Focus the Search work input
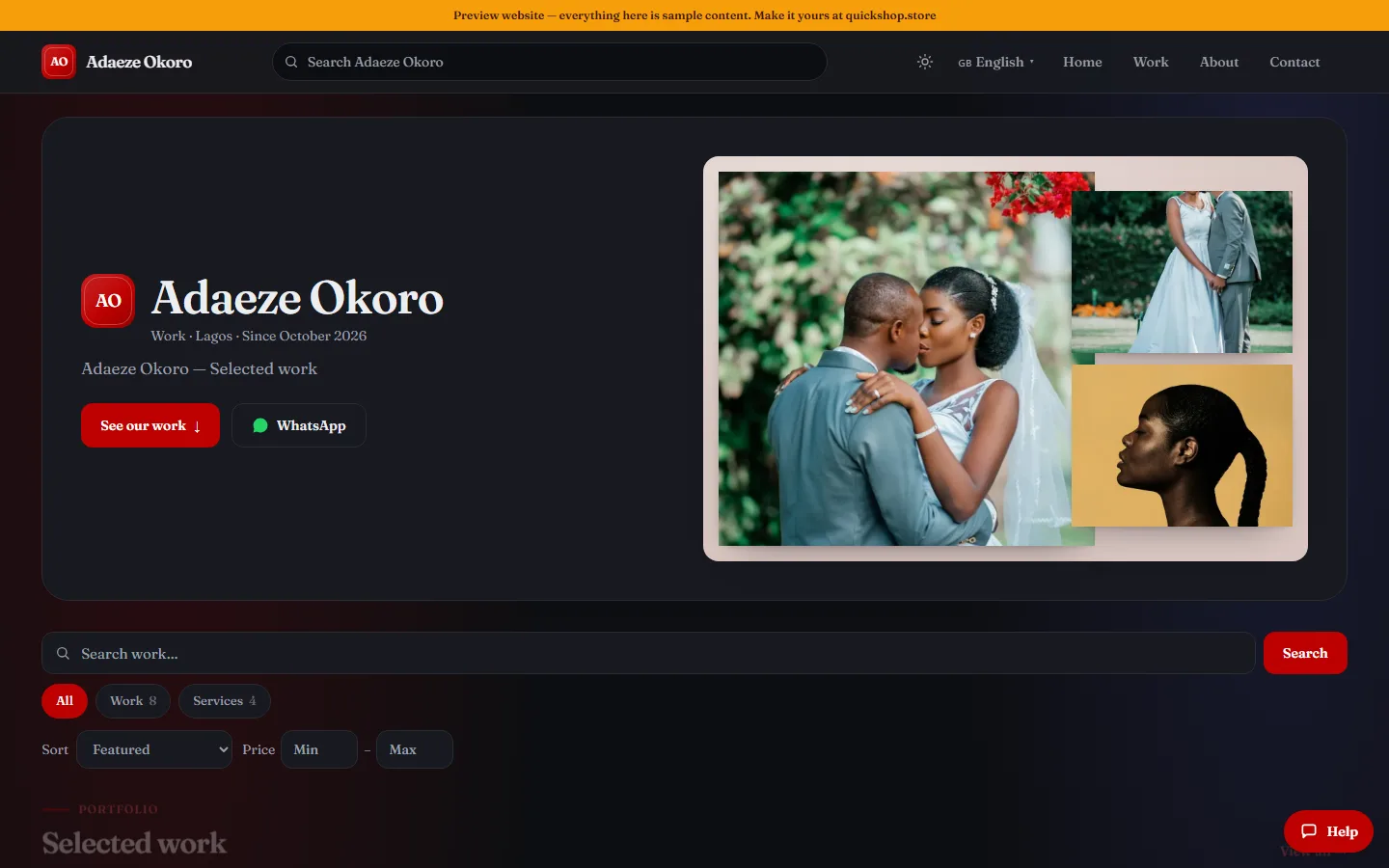 tap(648, 653)
